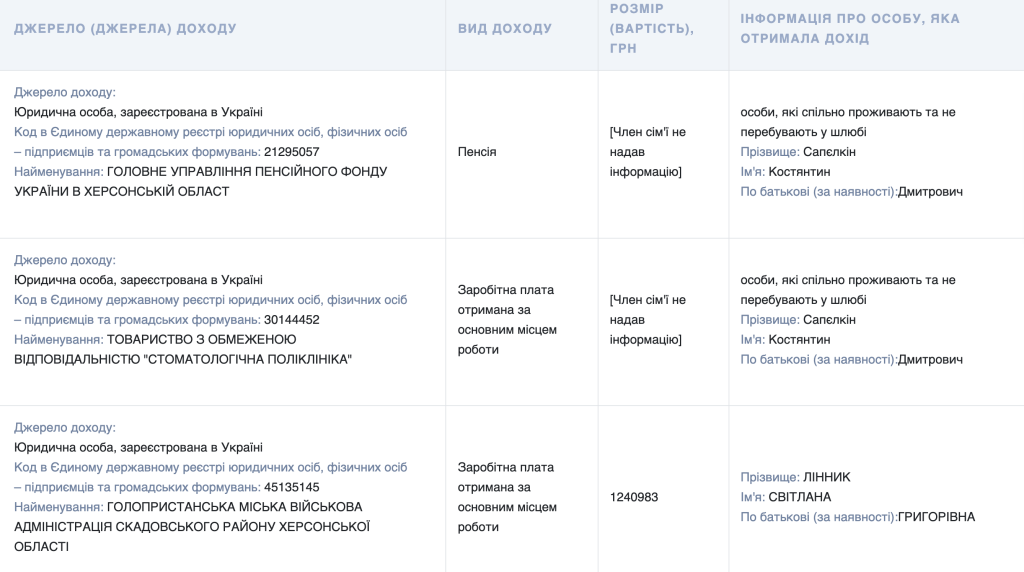1024x572 pixels.
Task: Click 'ГОЛОВНЕ УПРАВЛІННЯ ПЕНСІЙНОГО ФОНДУ' name text
Action: click(x=247, y=172)
